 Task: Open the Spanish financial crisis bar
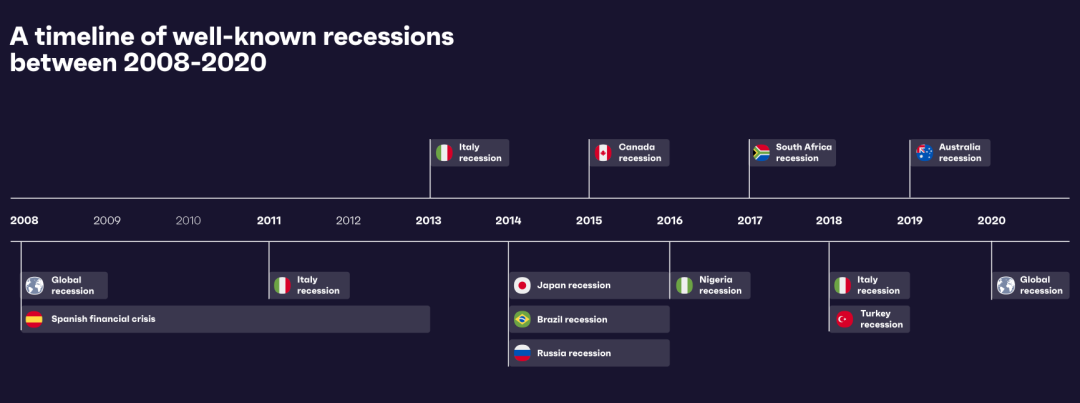tap(225, 320)
